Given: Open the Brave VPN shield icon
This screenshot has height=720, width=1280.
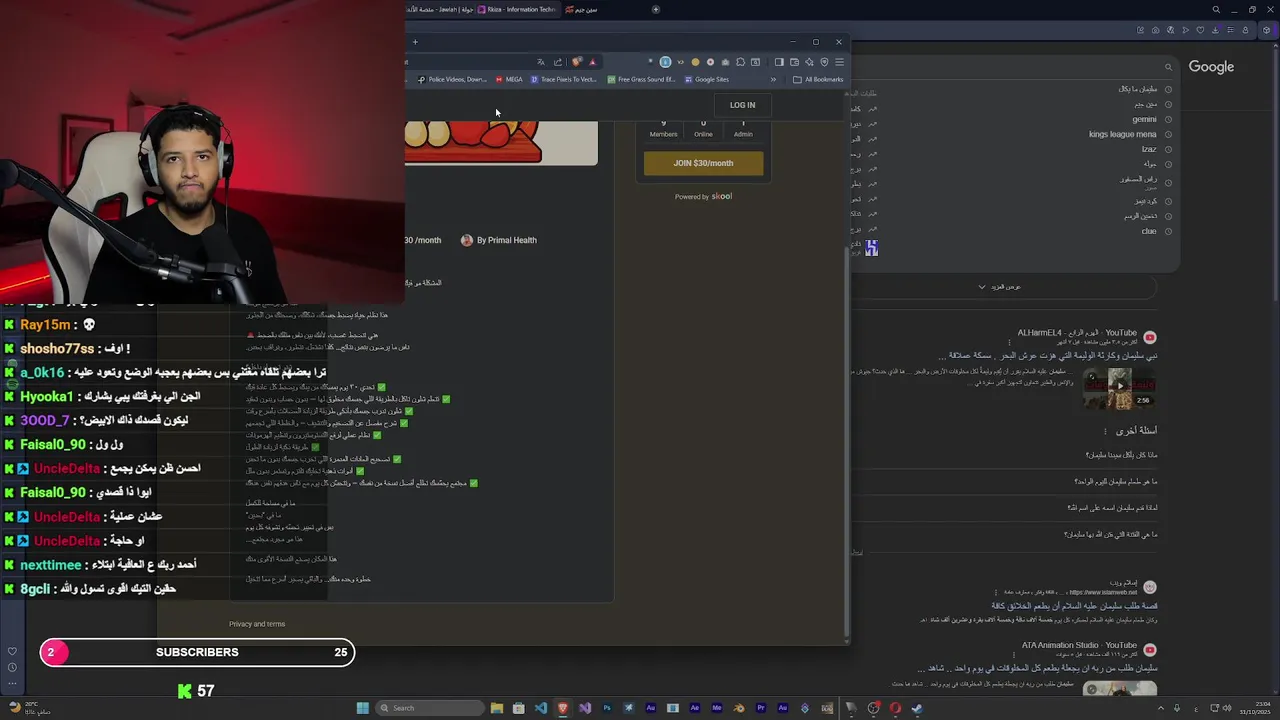Looking at the screenshot, I should pyautogui.click(x=824, y=62).
